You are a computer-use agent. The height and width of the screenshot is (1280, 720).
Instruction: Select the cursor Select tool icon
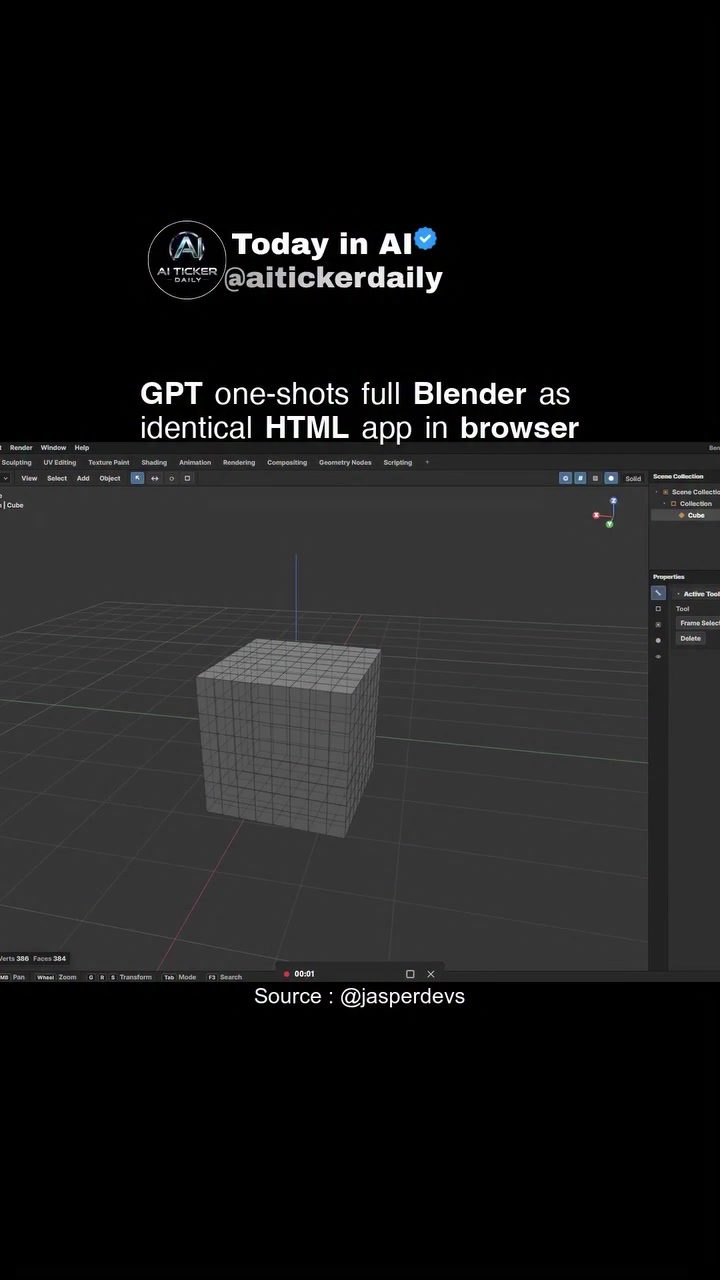[x=137, y=478]
